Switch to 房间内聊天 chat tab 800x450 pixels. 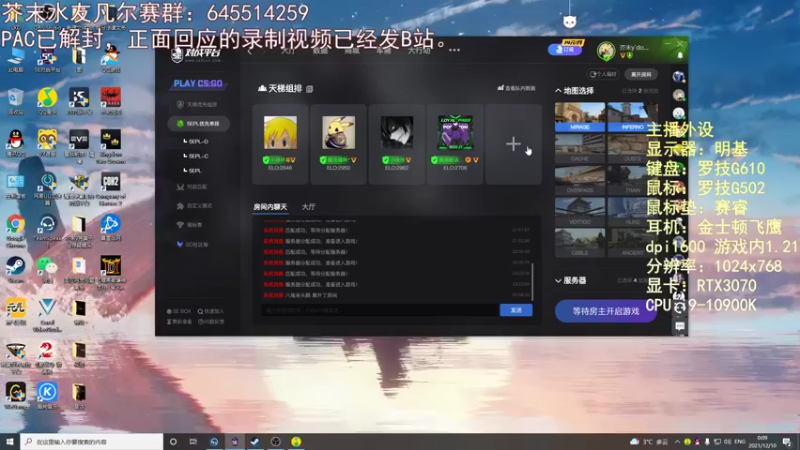pyautogui.click(x=270, y=207)
